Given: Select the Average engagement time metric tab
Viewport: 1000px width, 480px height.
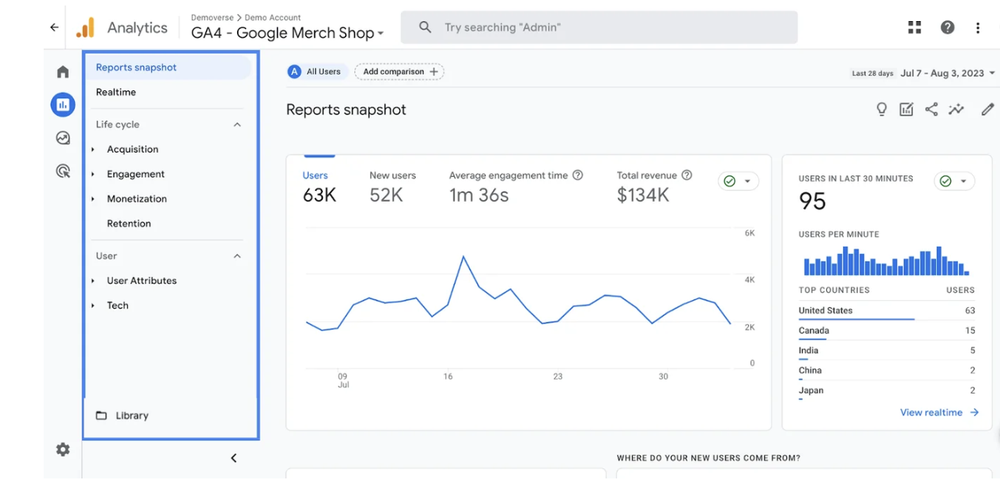Looking at the screenshot, I should tap(516, 187).
